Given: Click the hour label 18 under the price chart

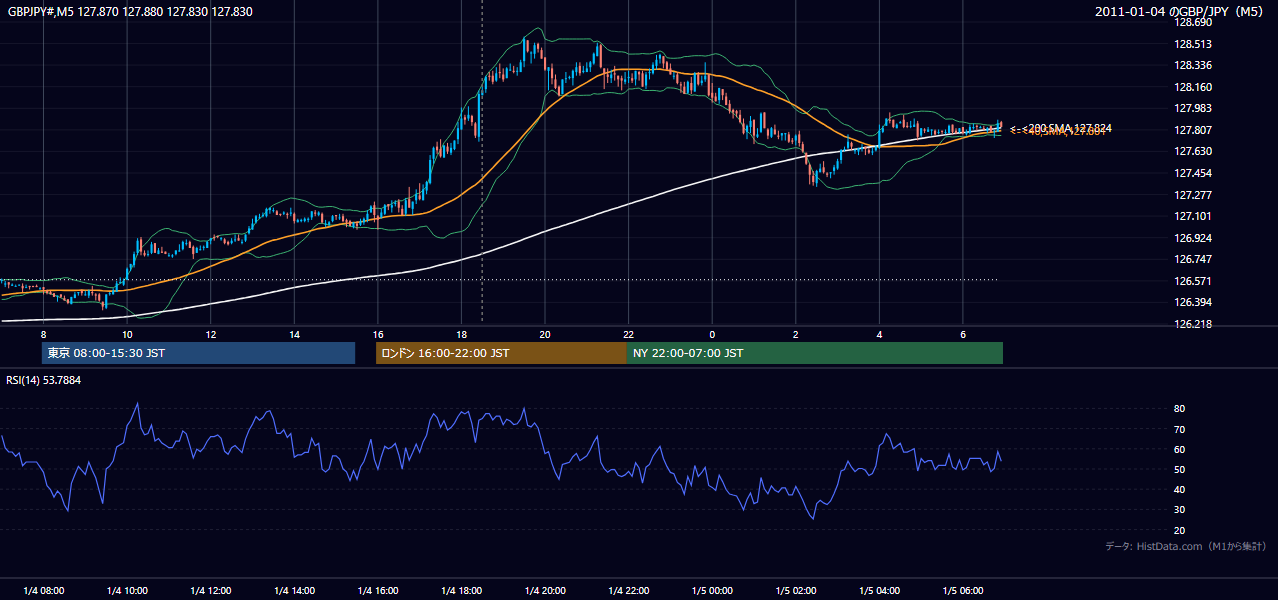Looking at the screenshot, I should pyautogui.click(x=461, y=334).
